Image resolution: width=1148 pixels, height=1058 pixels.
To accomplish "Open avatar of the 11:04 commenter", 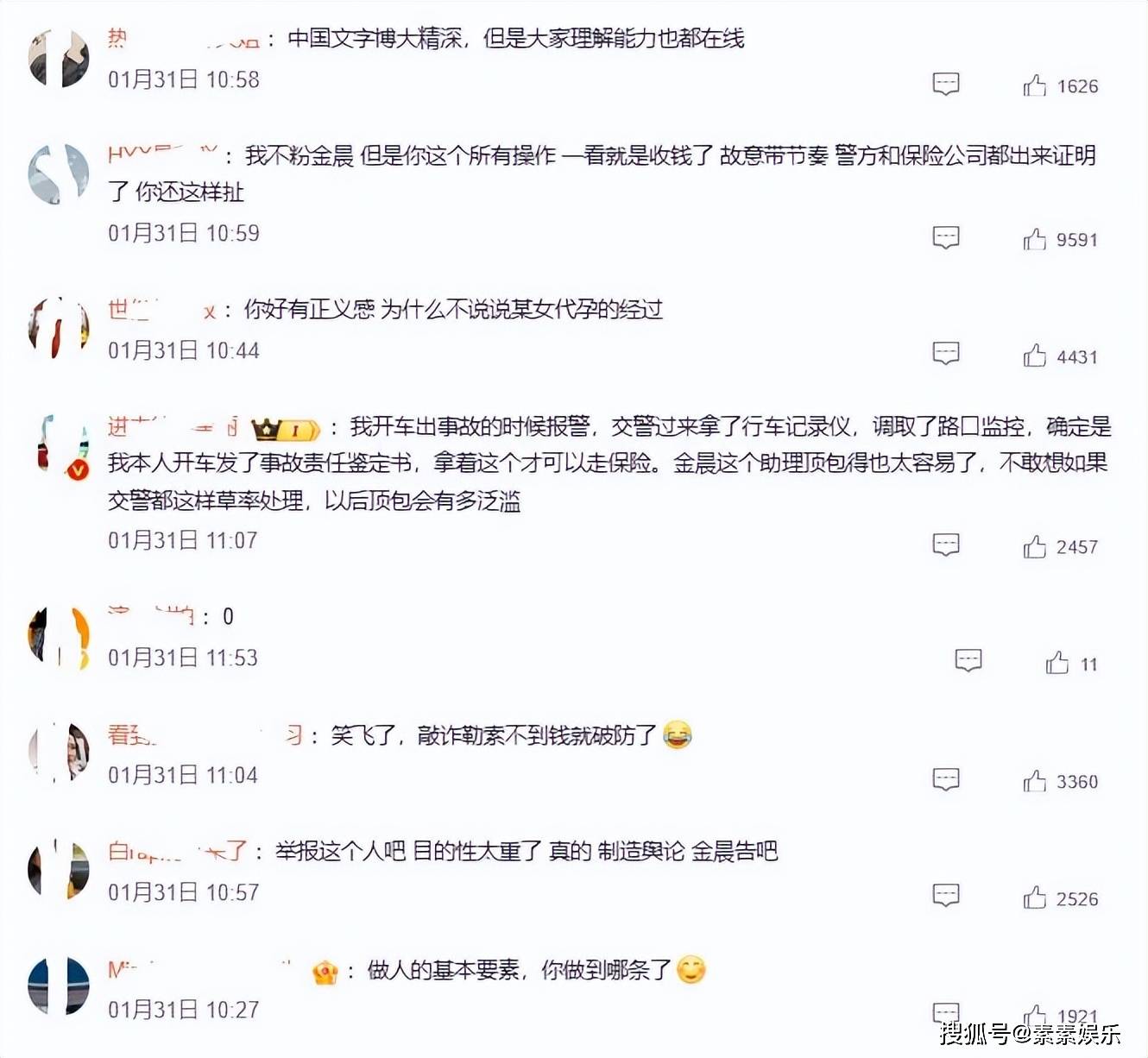I will click(x=59, y=753).
